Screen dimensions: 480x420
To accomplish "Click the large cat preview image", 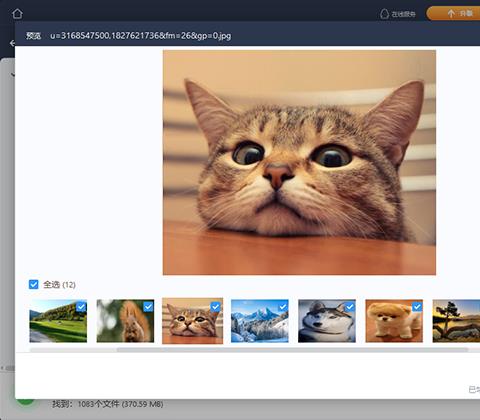I will [299, 162].
